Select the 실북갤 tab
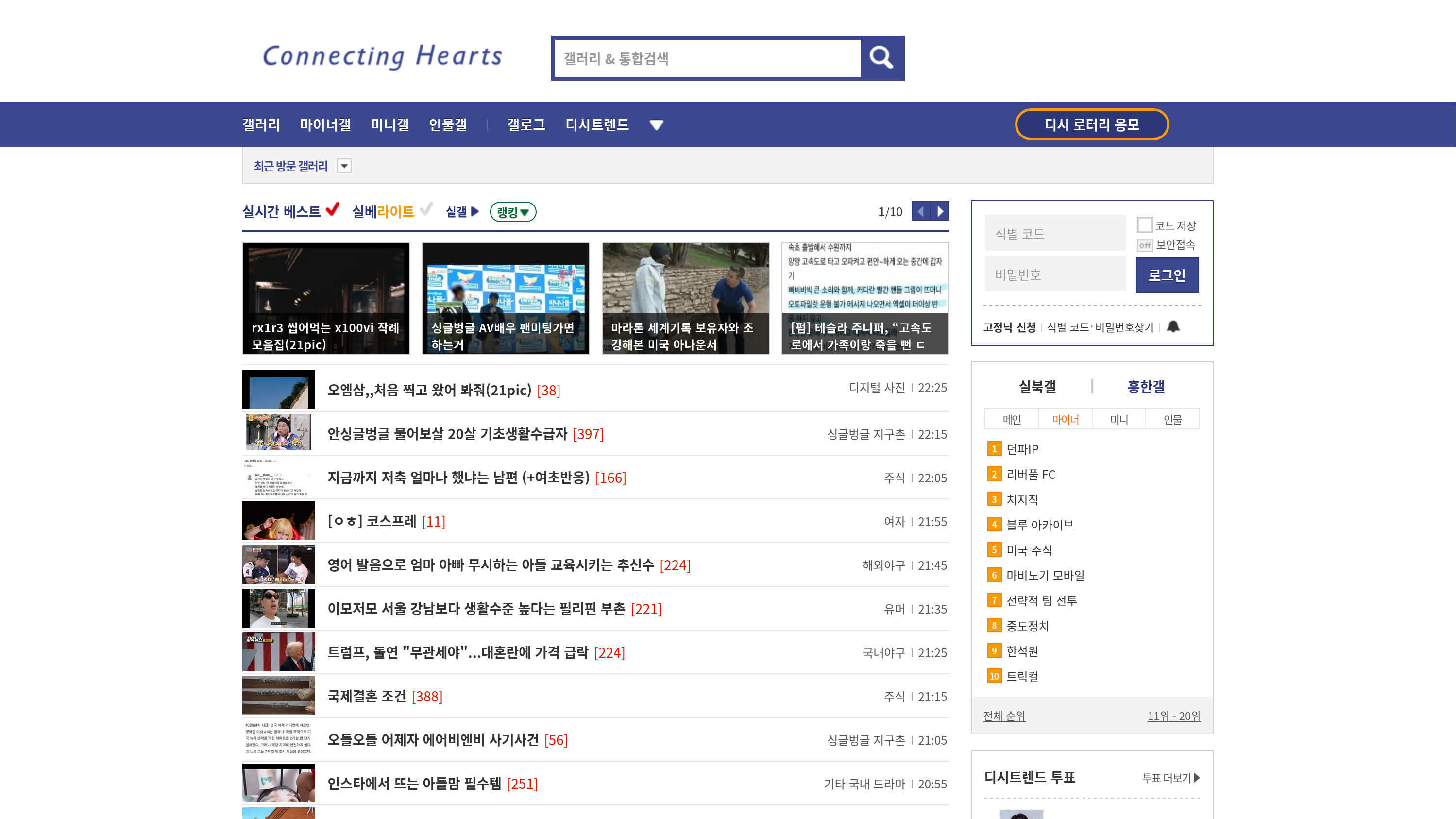 tap(1037, 387)
